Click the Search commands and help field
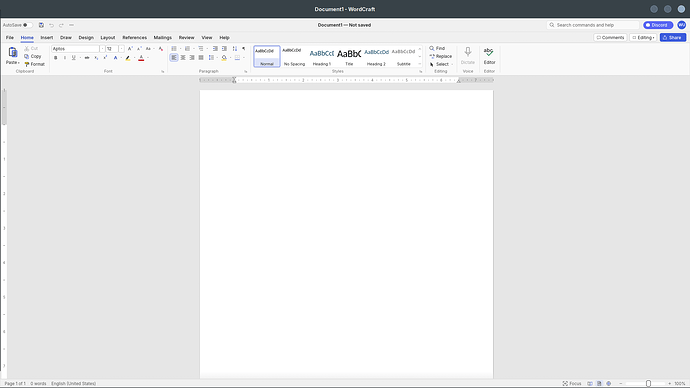690x388 pixels. 593,25
